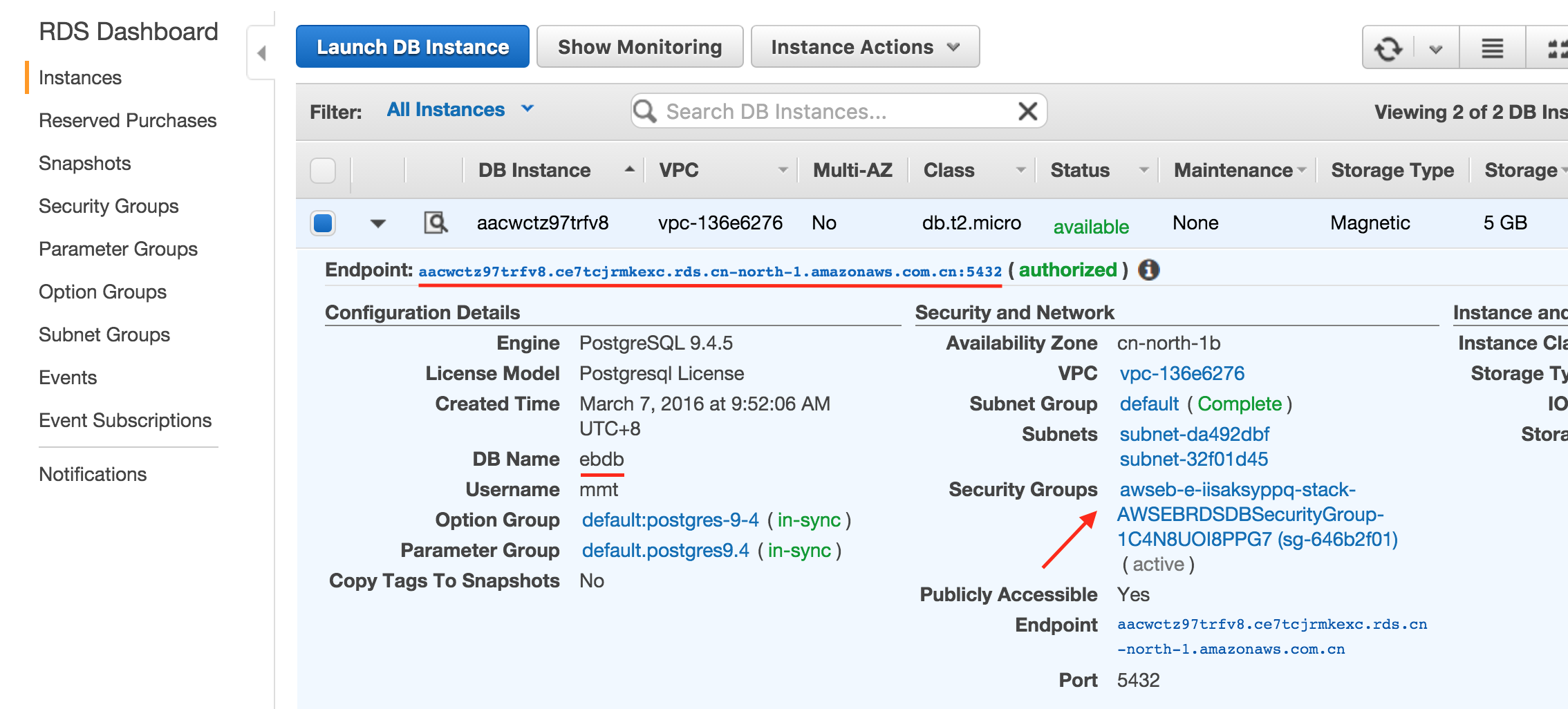Open the vpc-136e6276 link under Security and Network

1182,374
